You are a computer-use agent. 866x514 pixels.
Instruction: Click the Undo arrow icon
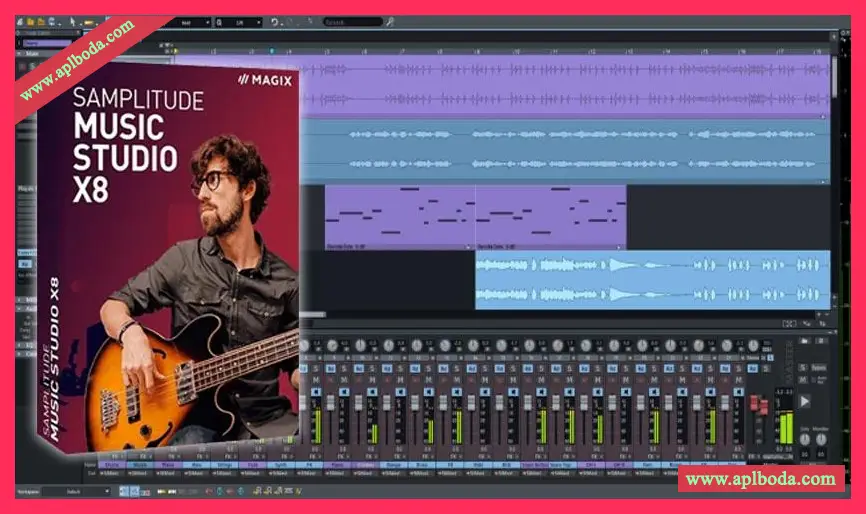point(274,22)
